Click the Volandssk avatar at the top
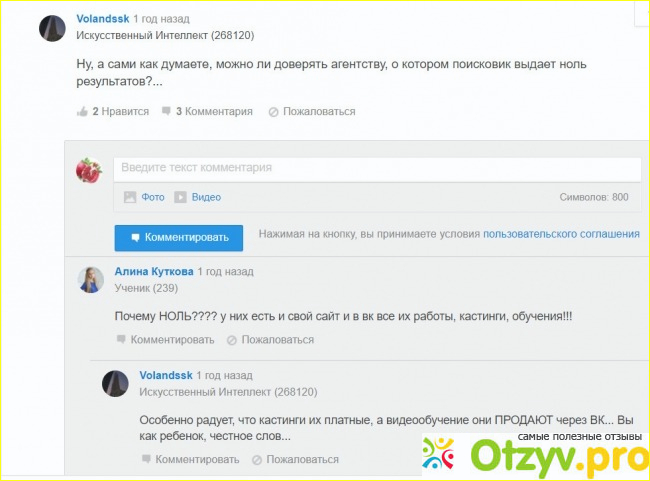Viewport: 650px width, 481px height. pyautogui.click(x=52, y=28)
